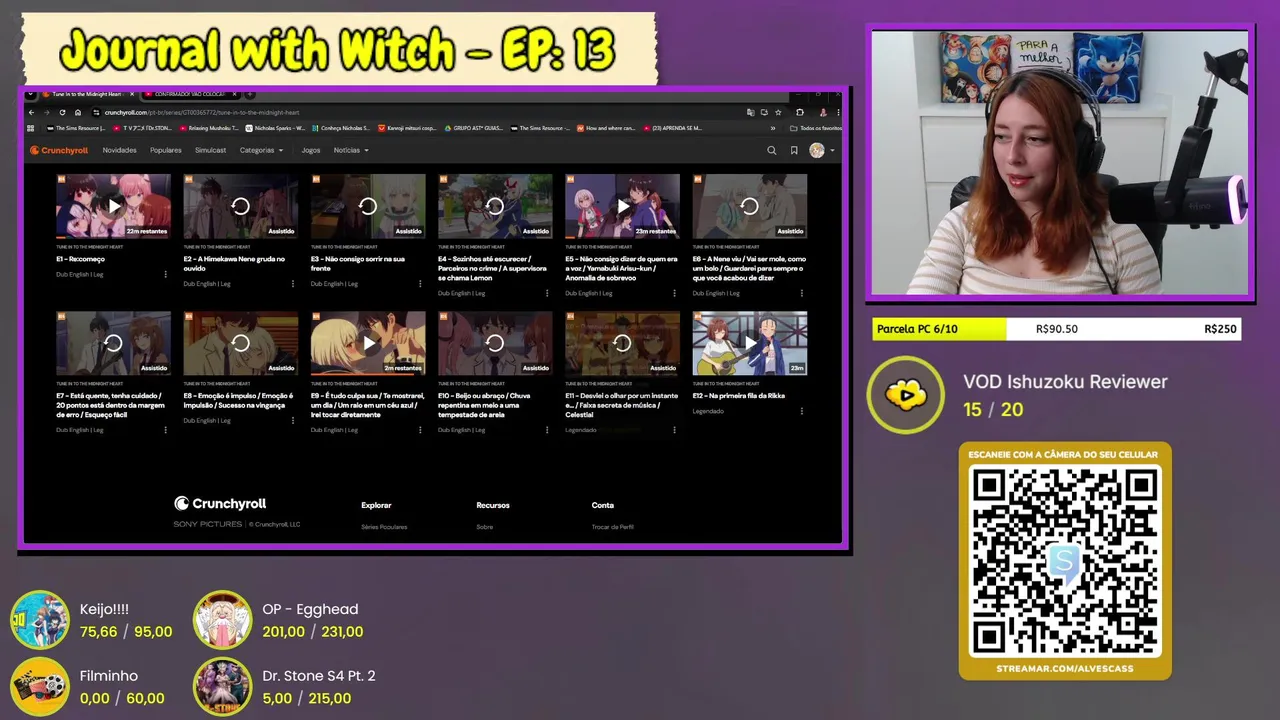1280x720 pixels.
Task: Open more options for episode E4
Action: (x=547, y=293)
